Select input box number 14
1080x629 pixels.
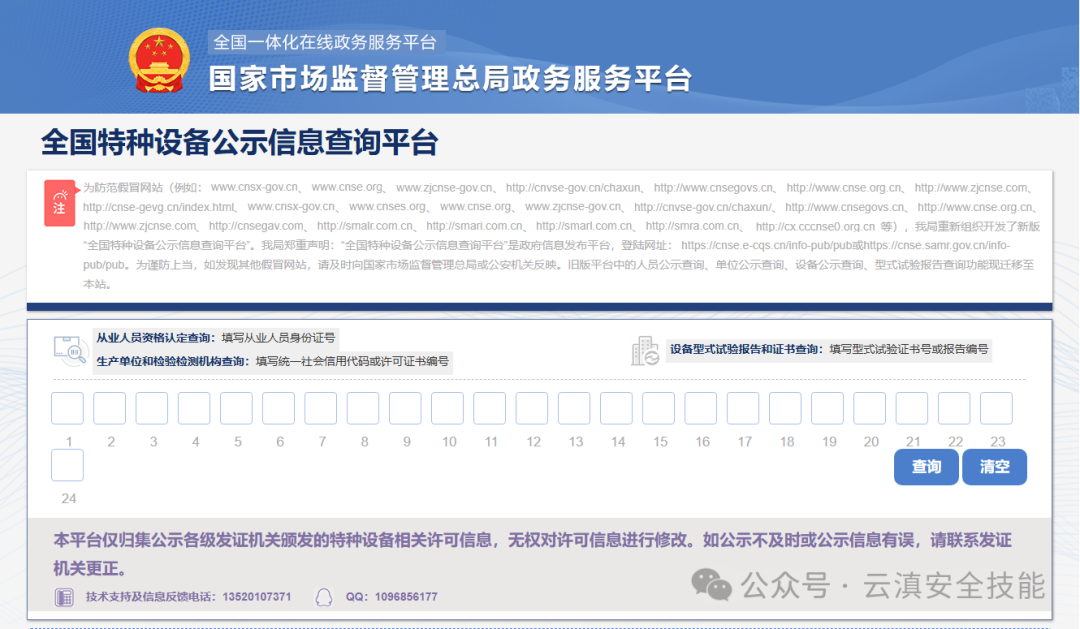tap(616, 409)
